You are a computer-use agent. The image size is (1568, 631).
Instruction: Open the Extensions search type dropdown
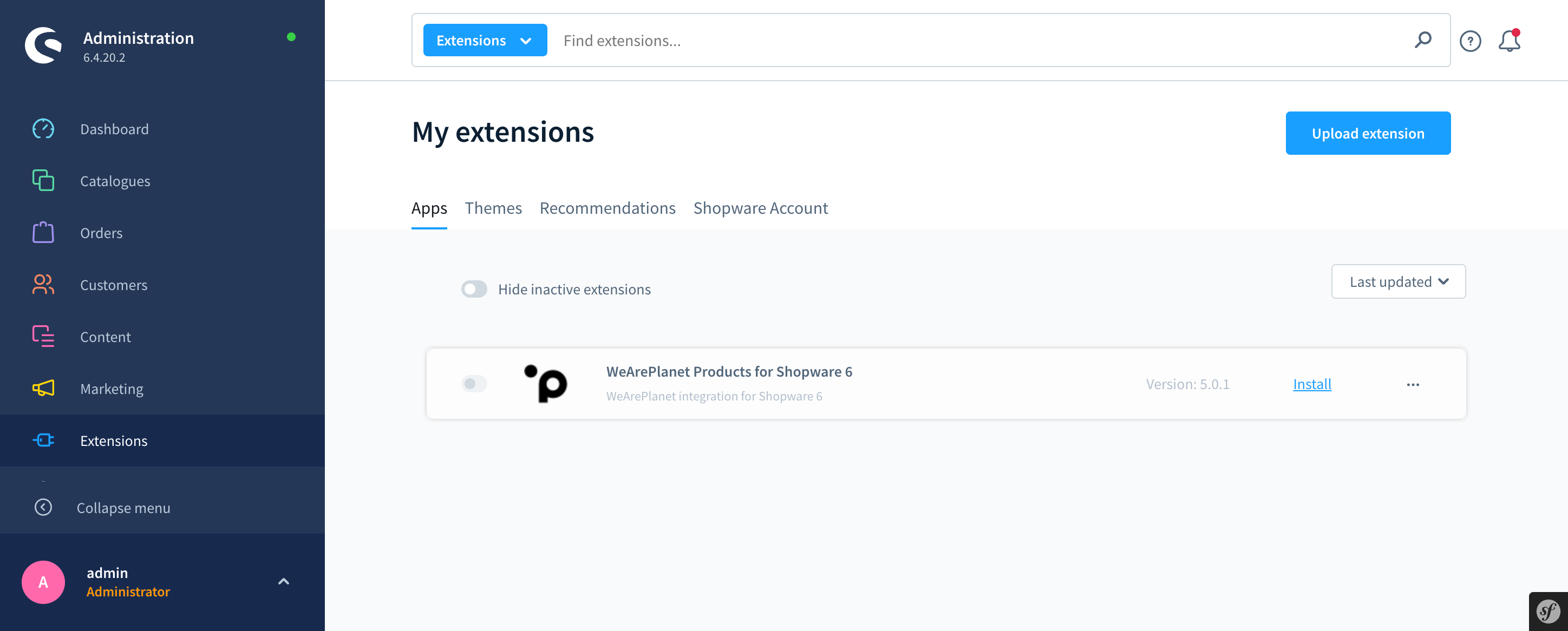[485, 40]
